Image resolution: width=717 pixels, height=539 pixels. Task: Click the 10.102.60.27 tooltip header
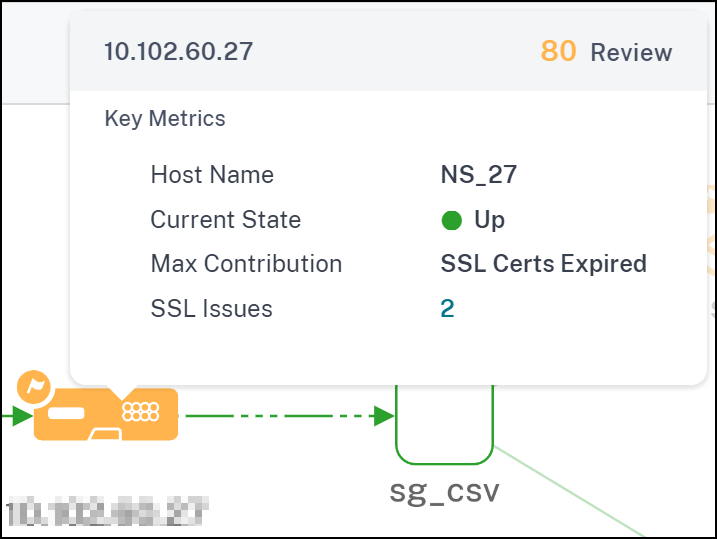coord(179,52)
